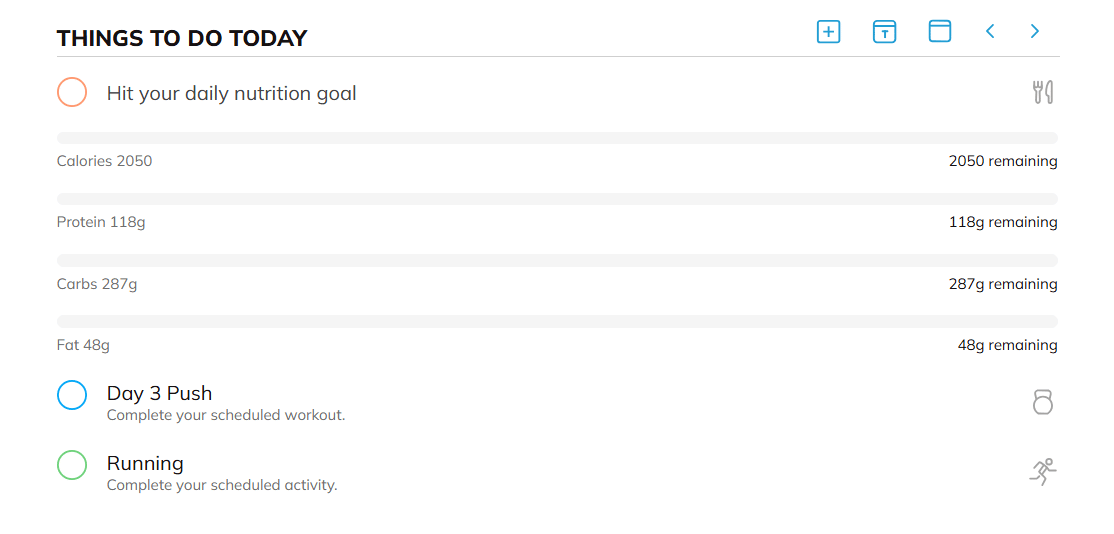Click the fork and knife nutrition icon
1114x534 pixels.
pyautogui.click(x=1043, y=93)
